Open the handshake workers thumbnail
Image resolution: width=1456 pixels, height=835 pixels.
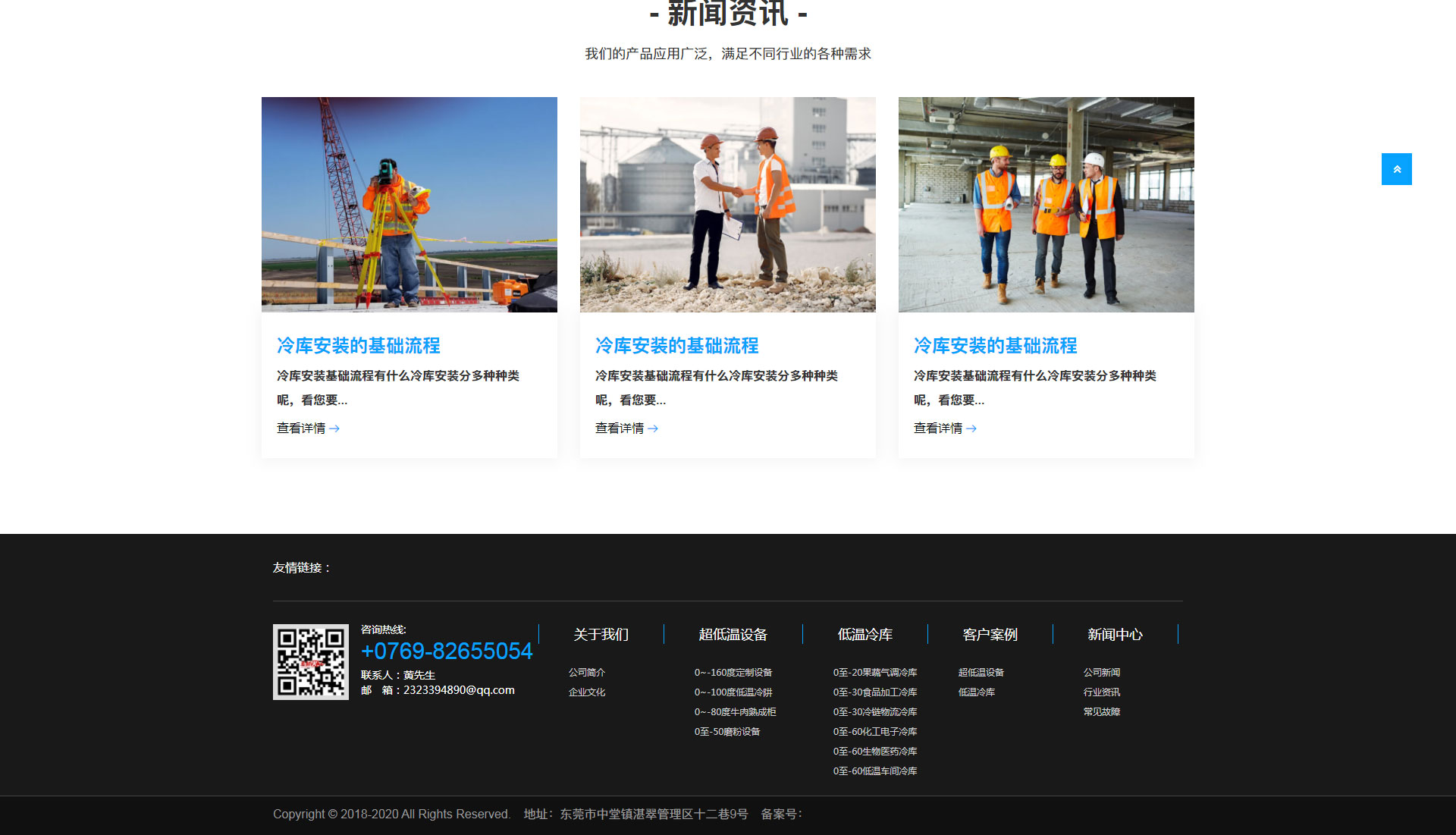[727, 204]
